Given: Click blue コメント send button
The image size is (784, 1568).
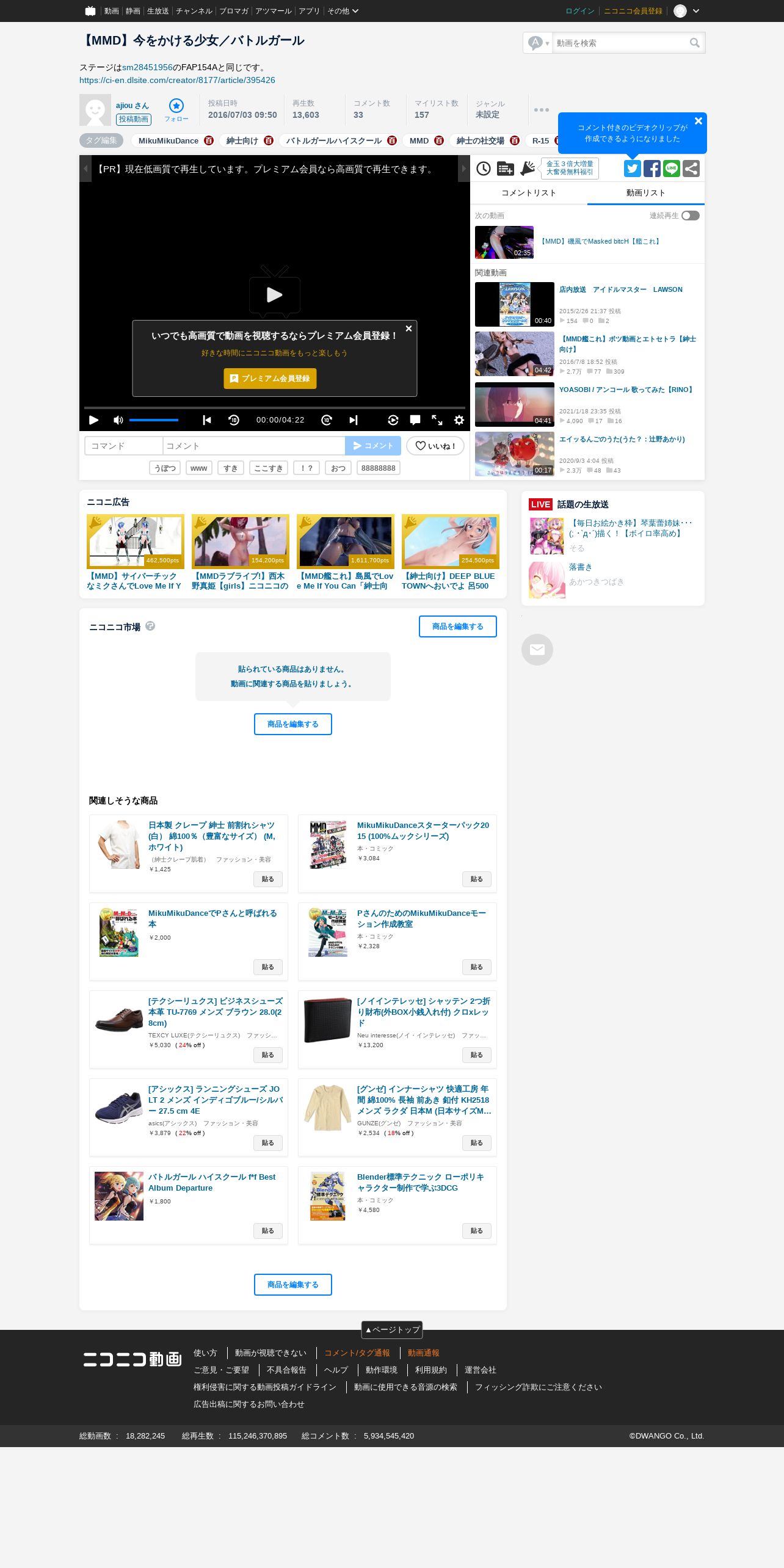Looking at the screenshot, I should 373,446.
